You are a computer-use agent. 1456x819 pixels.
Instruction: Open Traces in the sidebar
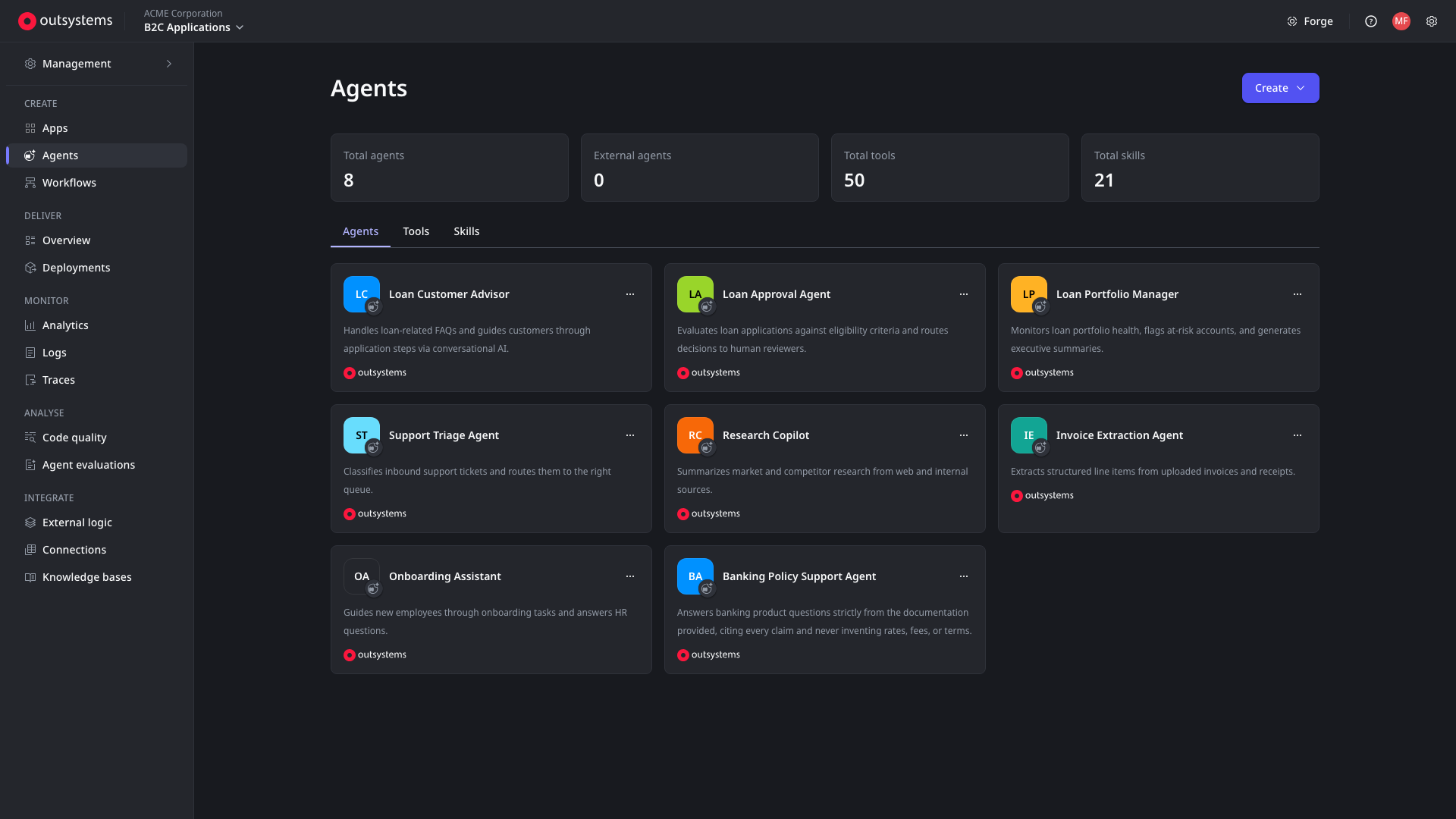pyautogui.click(x=97, y=380)
